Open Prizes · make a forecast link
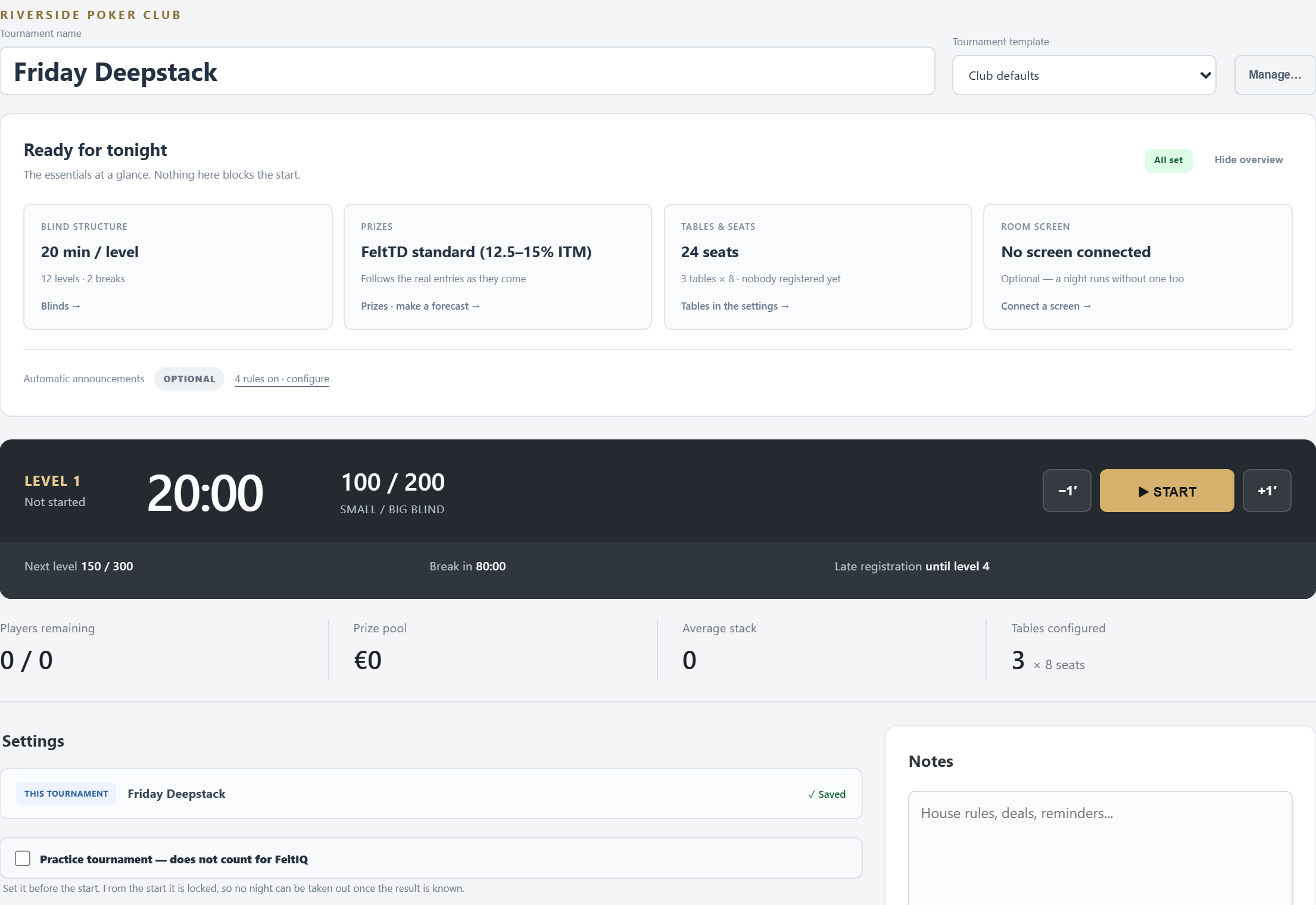Screen dimensions: 1316x905 [x=420, y=306]
